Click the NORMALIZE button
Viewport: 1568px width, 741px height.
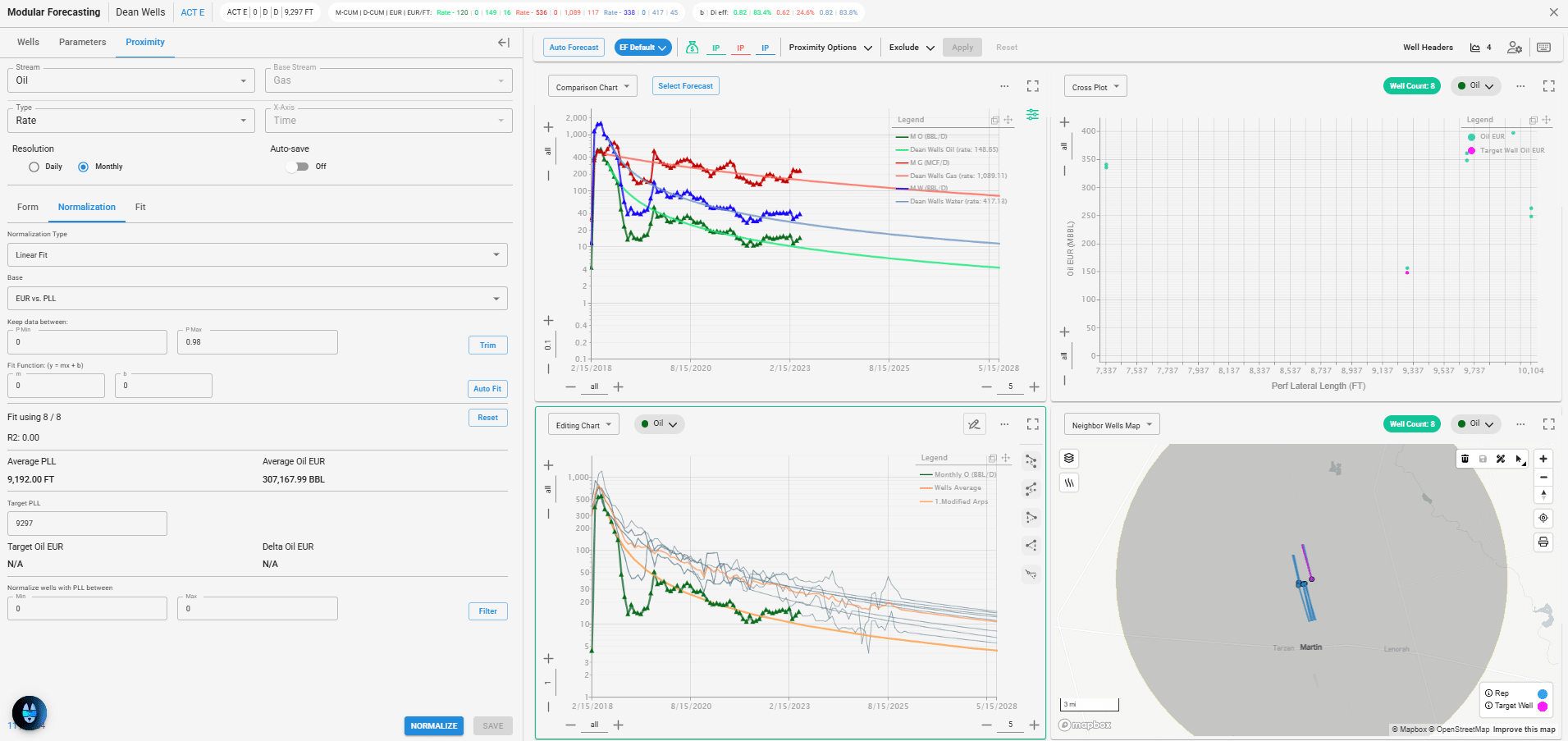pyautogui.click(x=434, y=725)
